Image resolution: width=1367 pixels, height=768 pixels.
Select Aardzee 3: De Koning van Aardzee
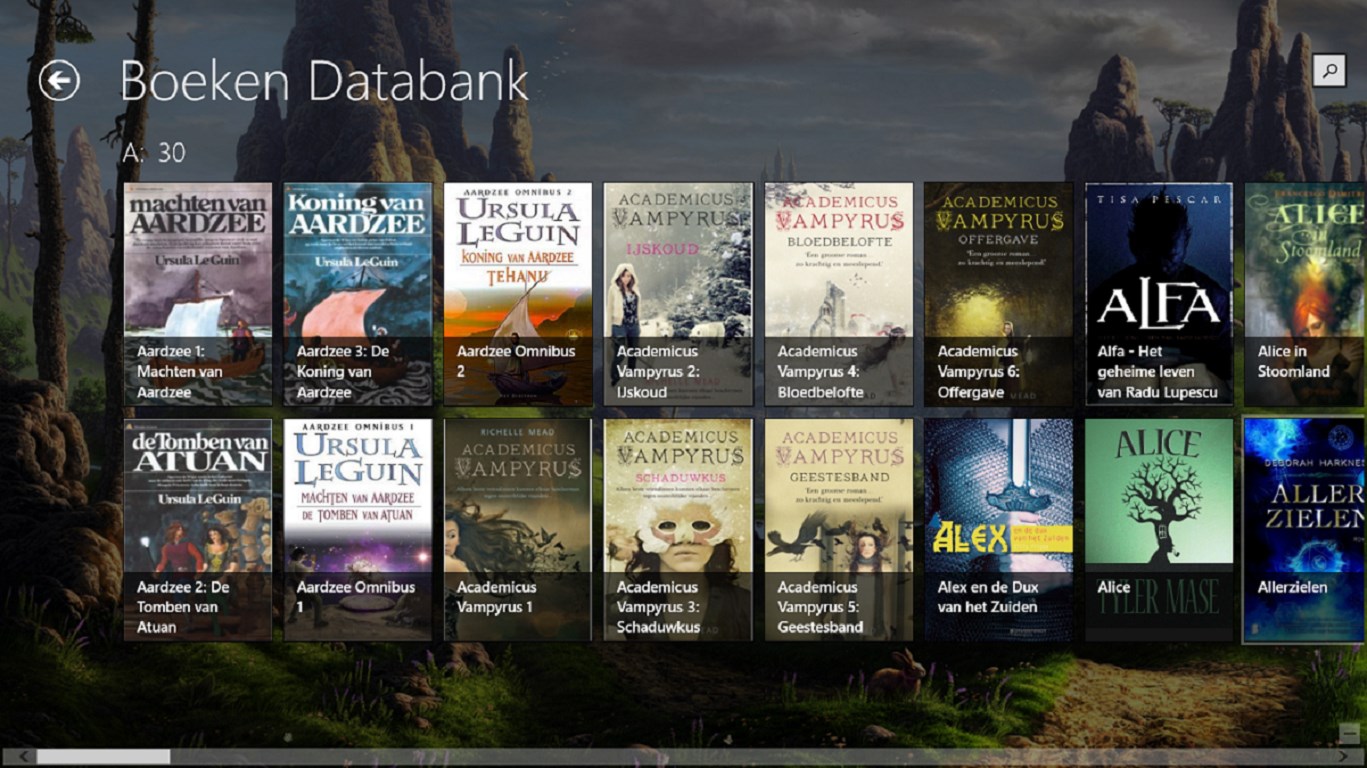[x=358, y=294]
